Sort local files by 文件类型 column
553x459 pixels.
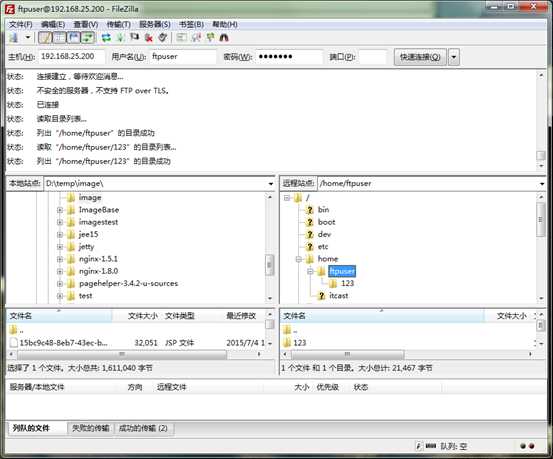click(180, 316)
